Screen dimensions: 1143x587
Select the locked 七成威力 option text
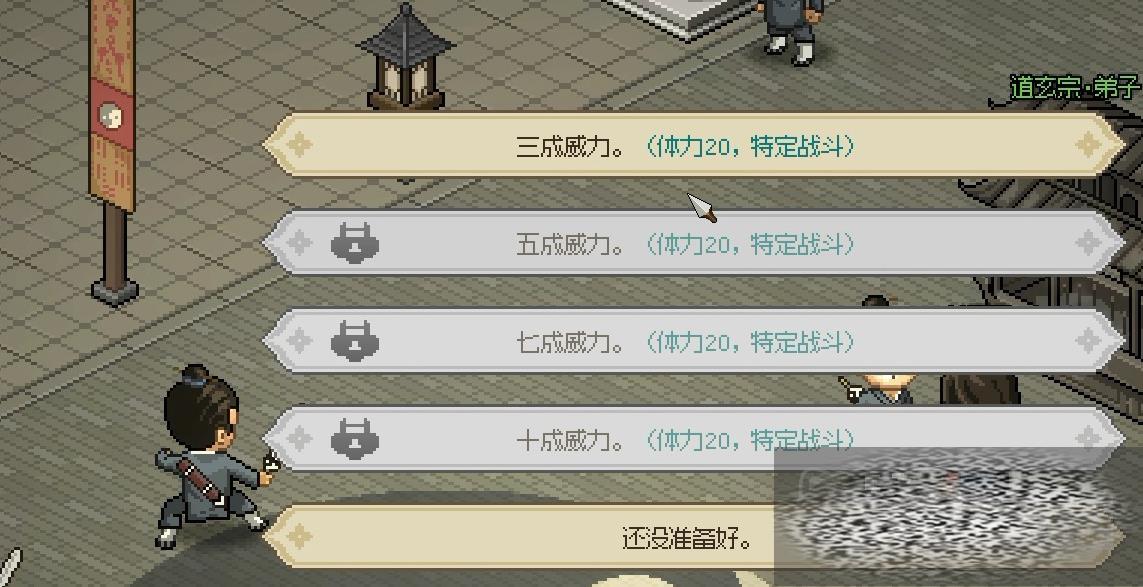684,341
